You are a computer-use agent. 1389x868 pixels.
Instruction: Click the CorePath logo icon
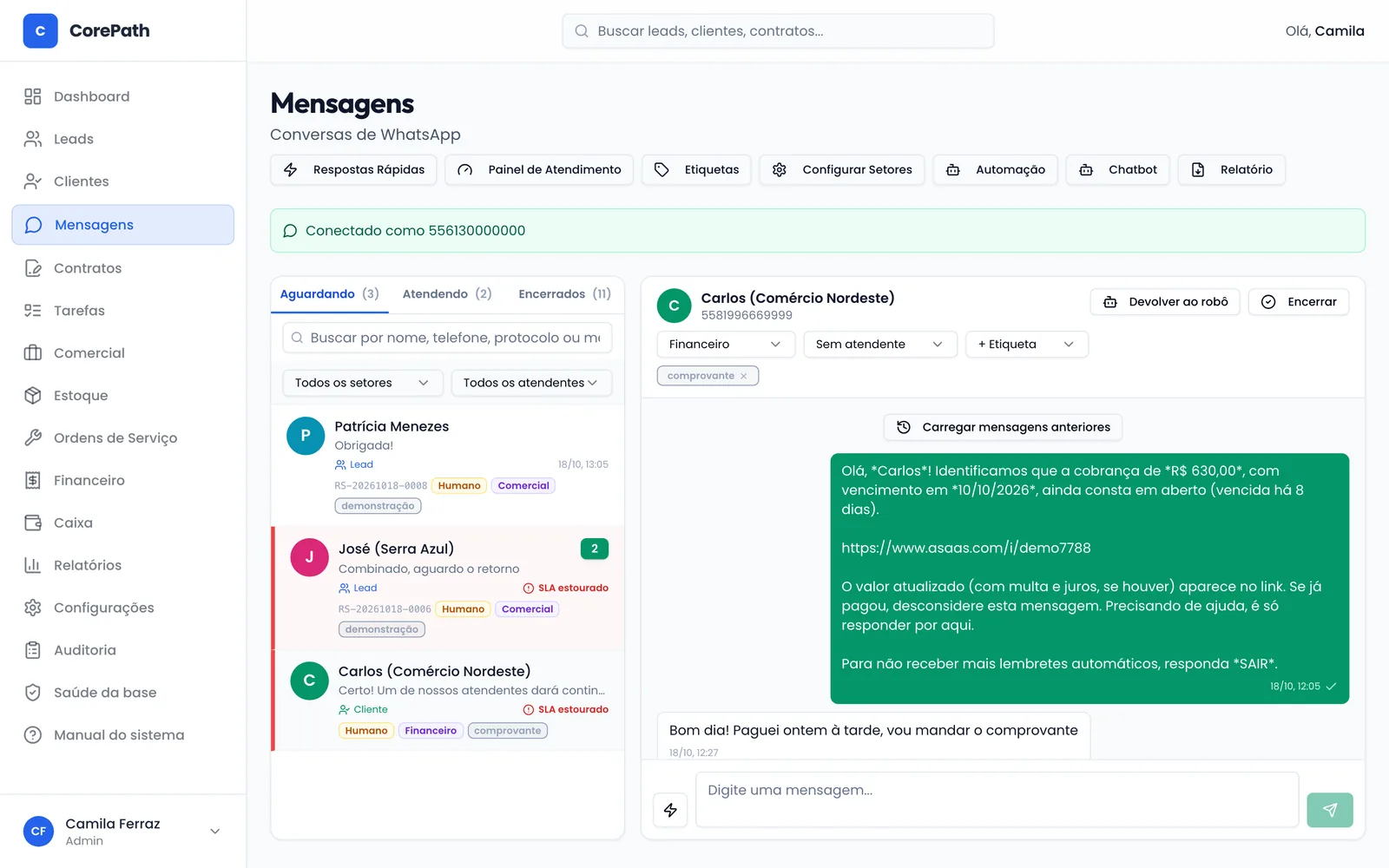pos(40,30)
